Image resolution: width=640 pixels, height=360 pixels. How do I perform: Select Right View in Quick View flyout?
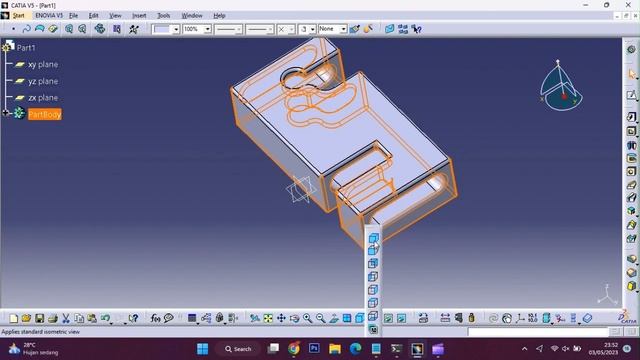click(373, 289)
